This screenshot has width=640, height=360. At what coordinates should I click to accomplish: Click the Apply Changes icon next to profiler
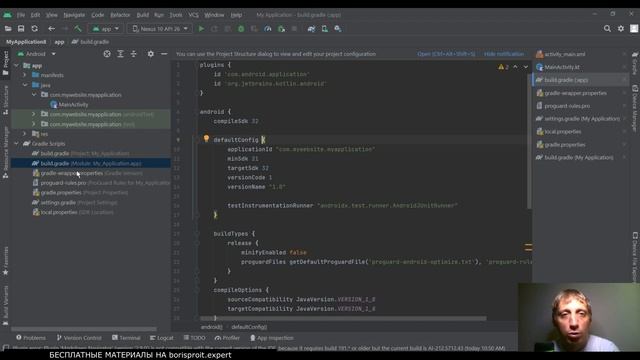click(281, 29)
